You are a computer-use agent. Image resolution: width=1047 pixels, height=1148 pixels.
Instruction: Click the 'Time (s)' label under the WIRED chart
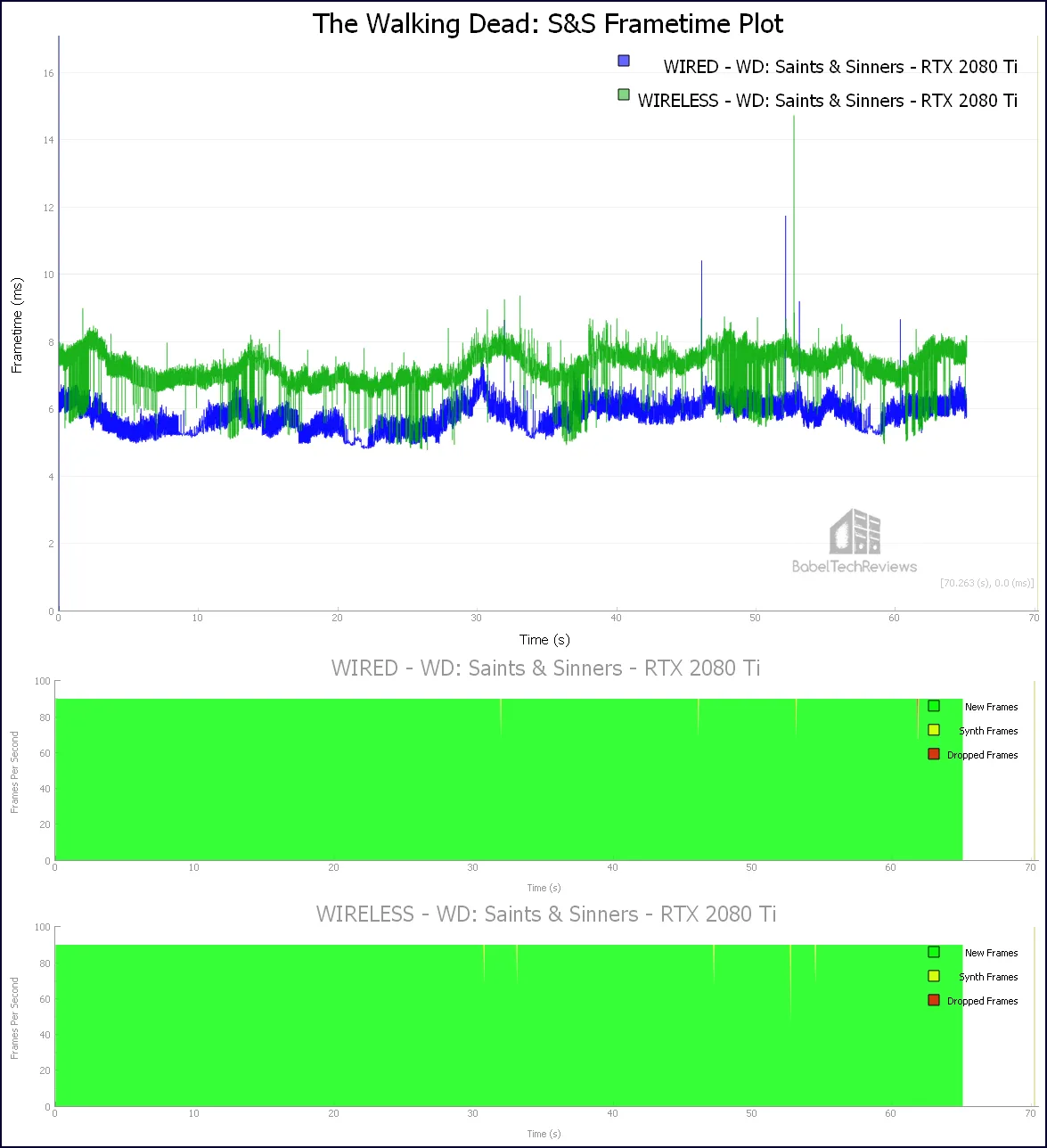544,888
